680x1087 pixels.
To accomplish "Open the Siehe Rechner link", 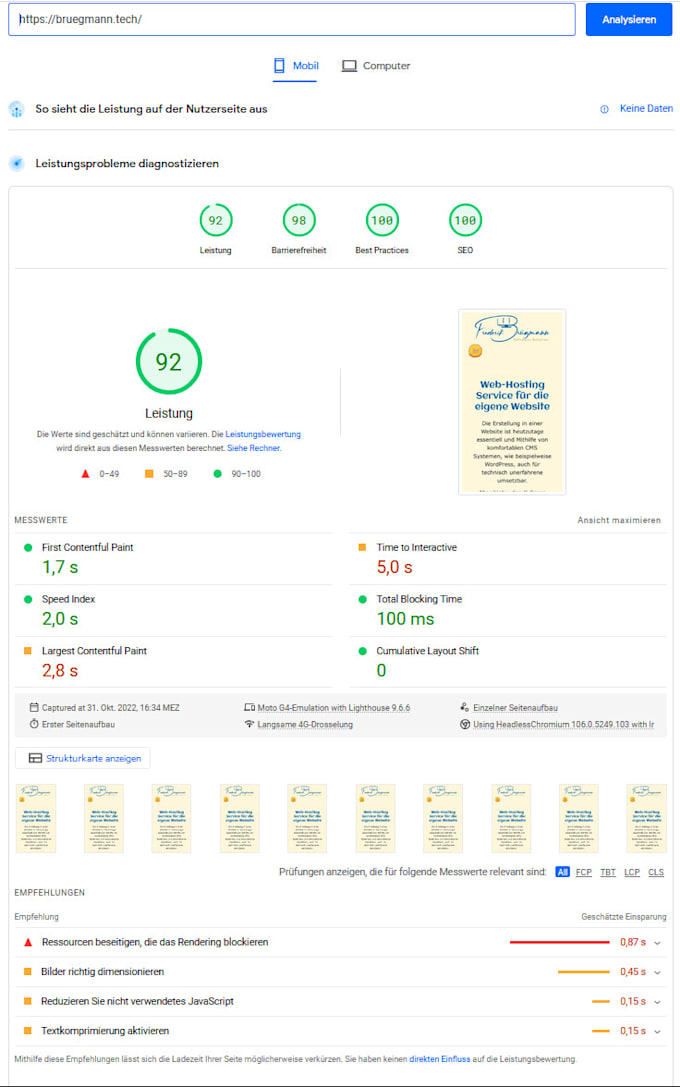I will (x=254, y=448).
